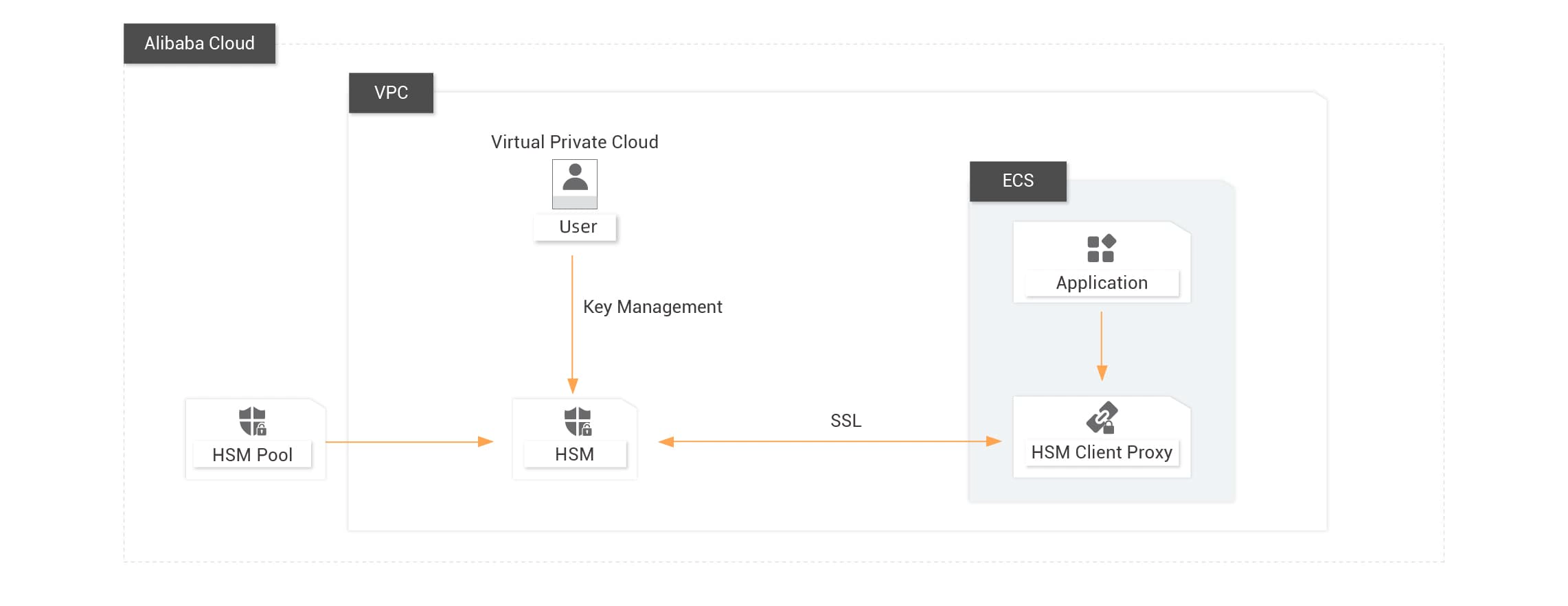This screenshot has width=1568, height=606.
Task: Click the User text label
Action: [x=578, y=227]
